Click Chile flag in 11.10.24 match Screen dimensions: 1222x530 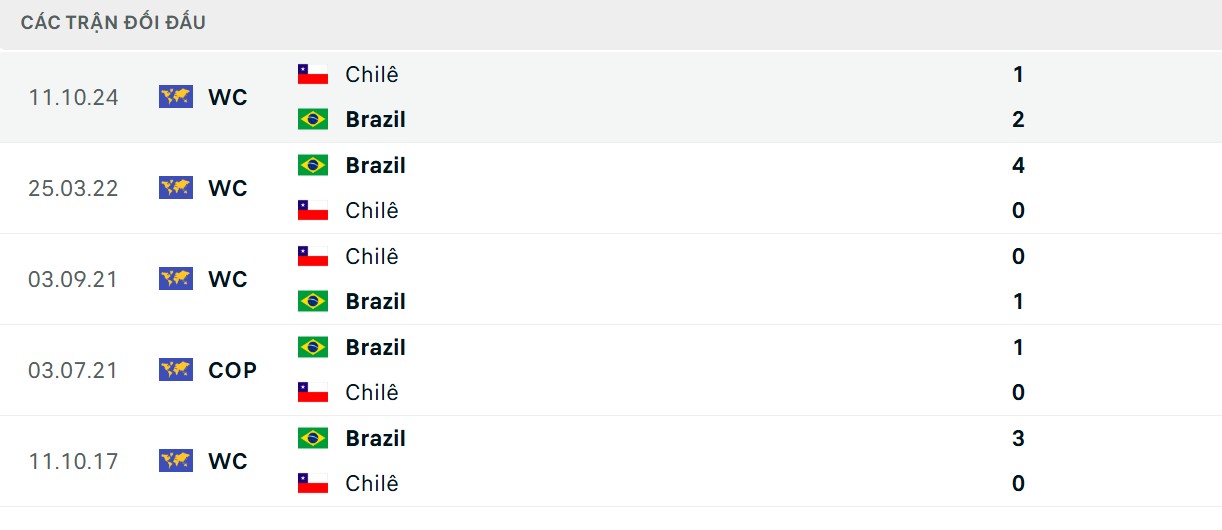click(313, 74)
